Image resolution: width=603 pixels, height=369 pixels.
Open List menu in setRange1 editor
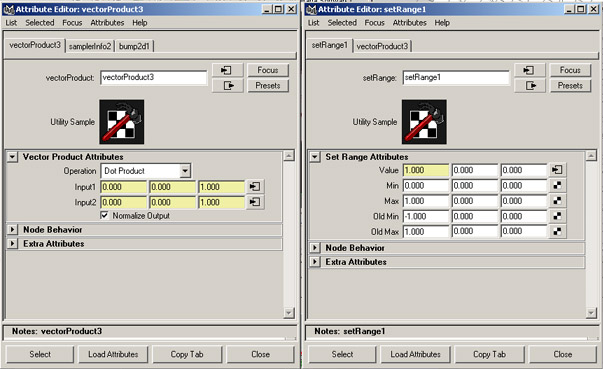click(x=313, y=23)
